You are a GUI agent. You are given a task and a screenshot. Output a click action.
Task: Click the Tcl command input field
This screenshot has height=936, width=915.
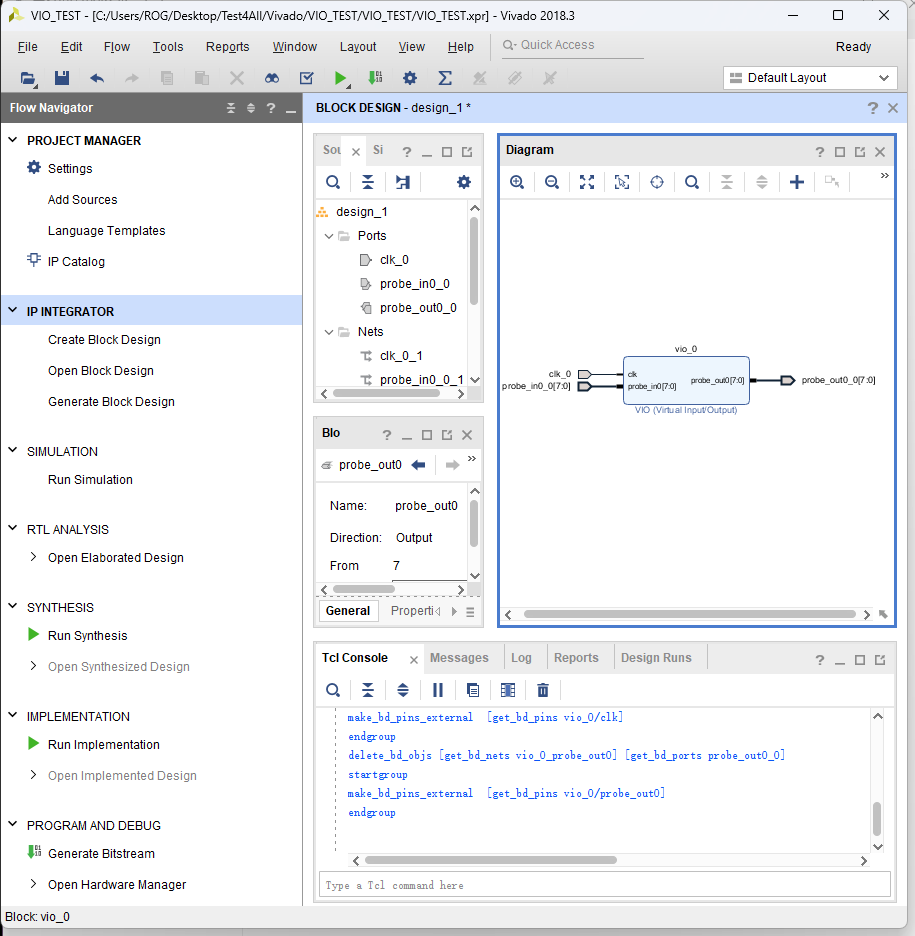coord(605,885)
